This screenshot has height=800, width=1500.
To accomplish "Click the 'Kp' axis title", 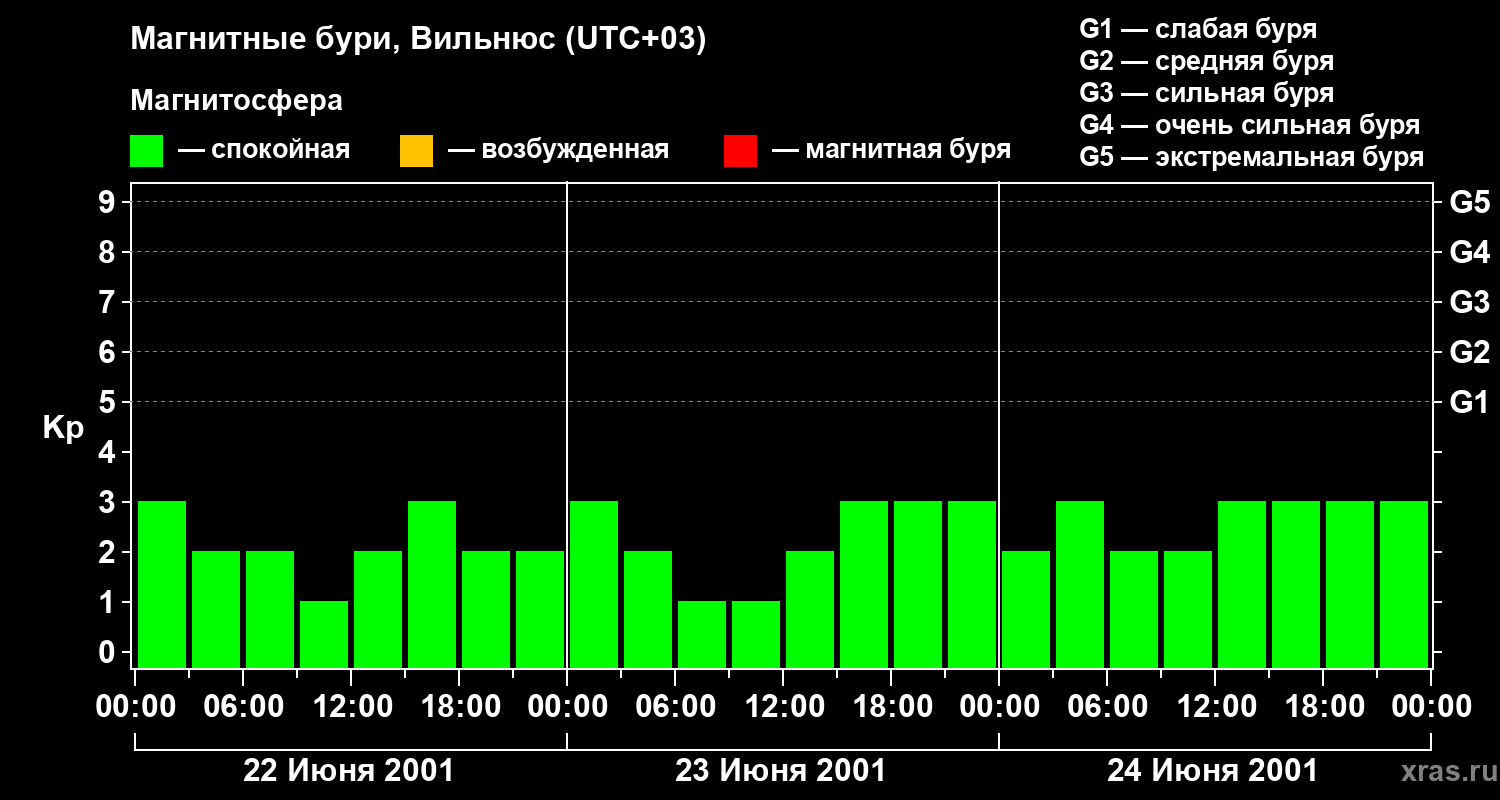I will click(x=63, y=428).
